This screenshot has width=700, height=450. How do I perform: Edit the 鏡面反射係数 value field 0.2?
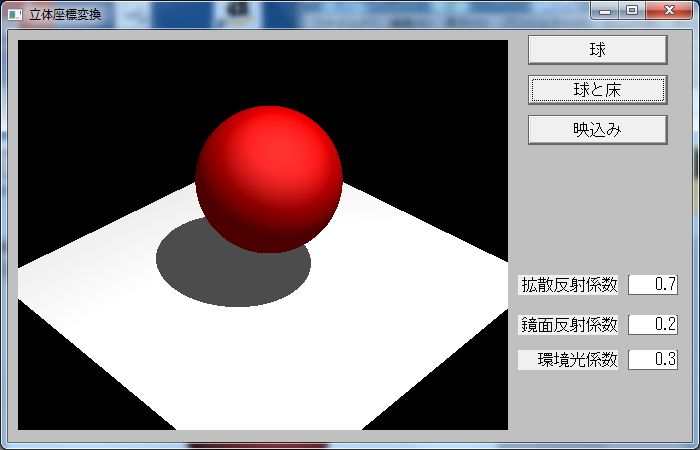[653, 325]
